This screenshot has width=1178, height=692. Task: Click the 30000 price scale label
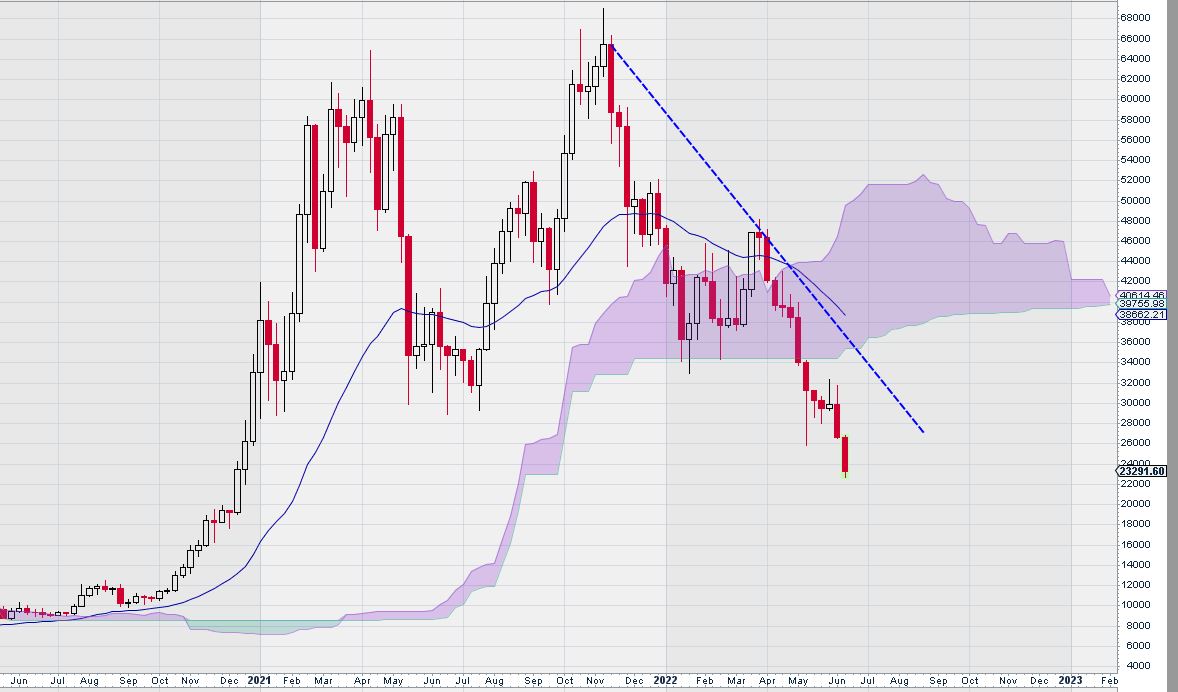tap(1134, 402)
